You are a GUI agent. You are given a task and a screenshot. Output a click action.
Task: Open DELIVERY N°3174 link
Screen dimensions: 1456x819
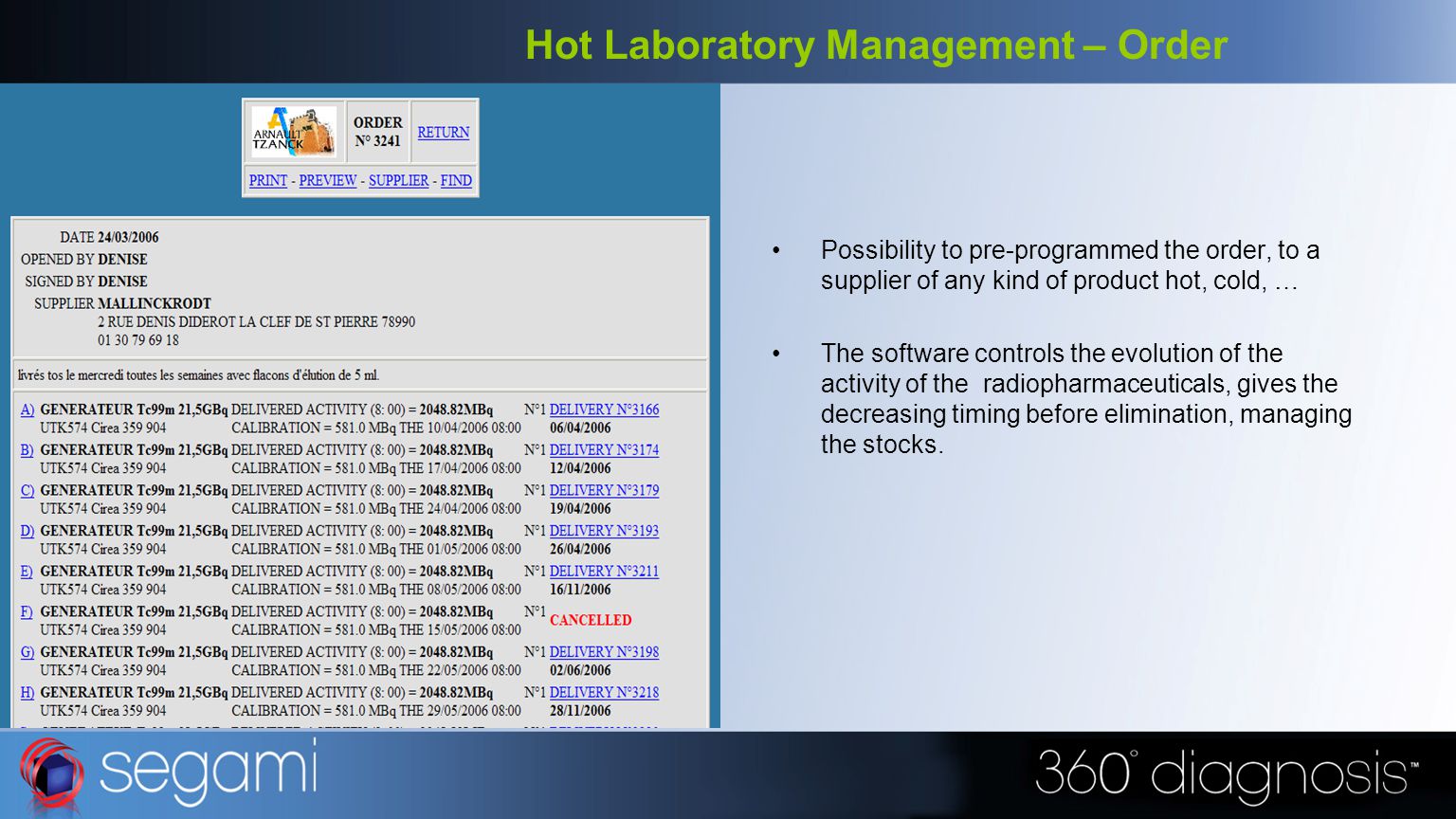pyautogui.click(x=604, y=450)
